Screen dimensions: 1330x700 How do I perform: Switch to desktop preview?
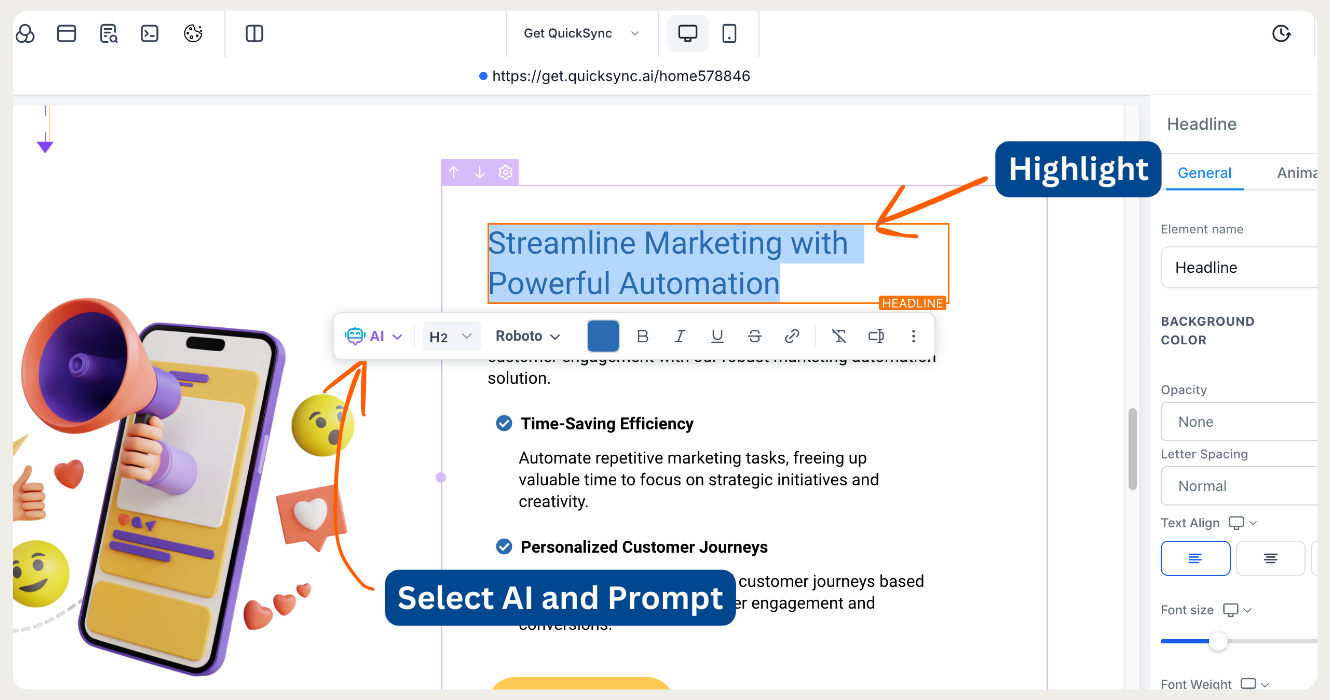tap(688, 34)
